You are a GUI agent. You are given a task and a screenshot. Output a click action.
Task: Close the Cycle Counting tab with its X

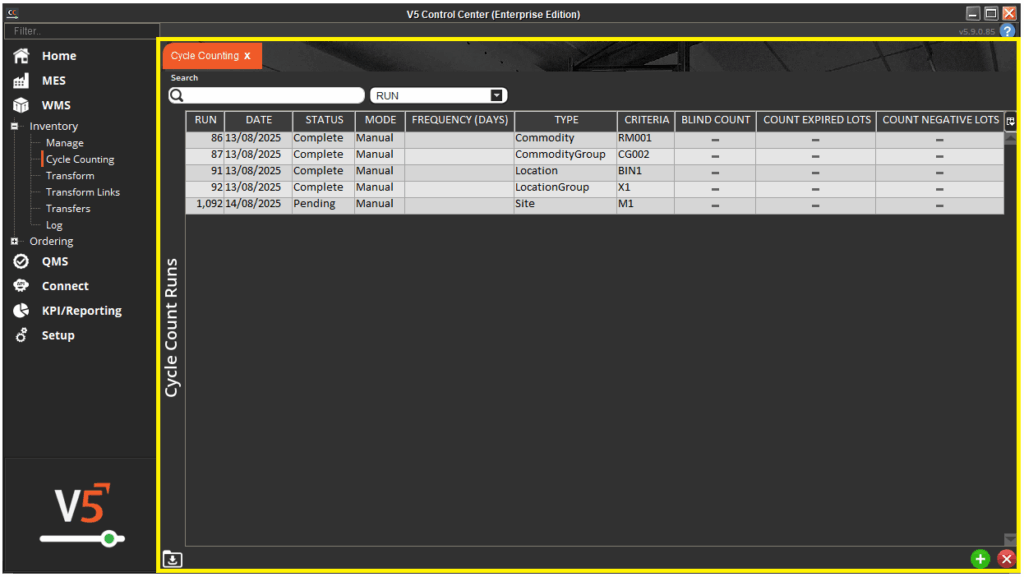248,56
